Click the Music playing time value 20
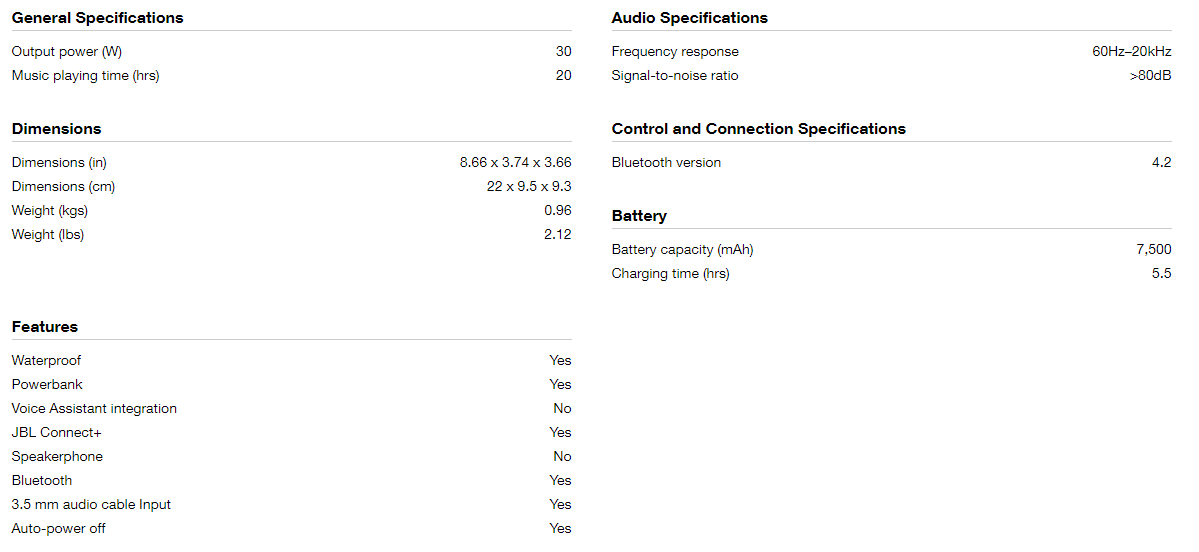This screenshot has width=1199, height=552. (564, 76)
